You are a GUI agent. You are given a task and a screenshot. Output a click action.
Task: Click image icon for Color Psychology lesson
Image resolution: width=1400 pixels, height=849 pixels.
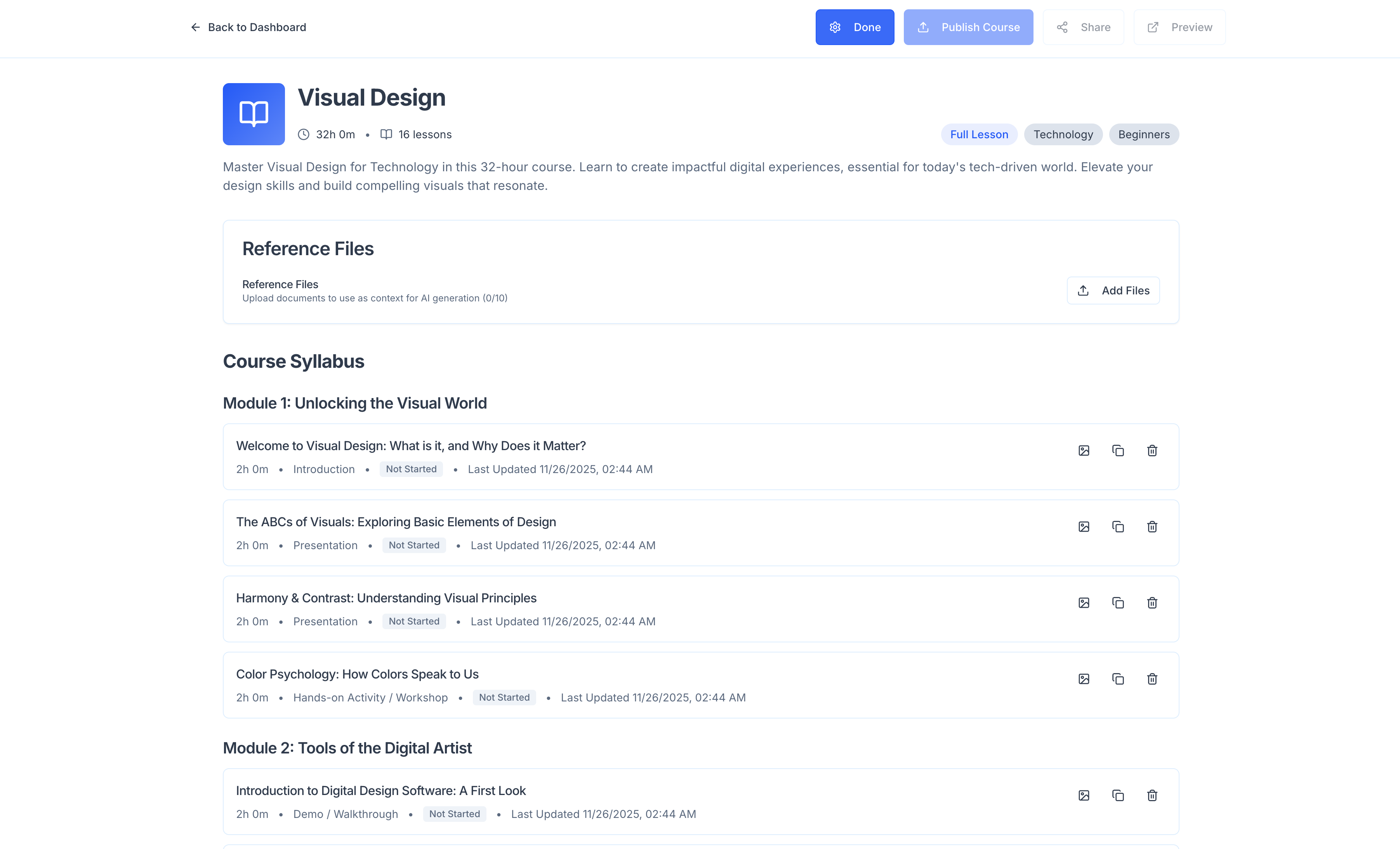[1084, 679]
